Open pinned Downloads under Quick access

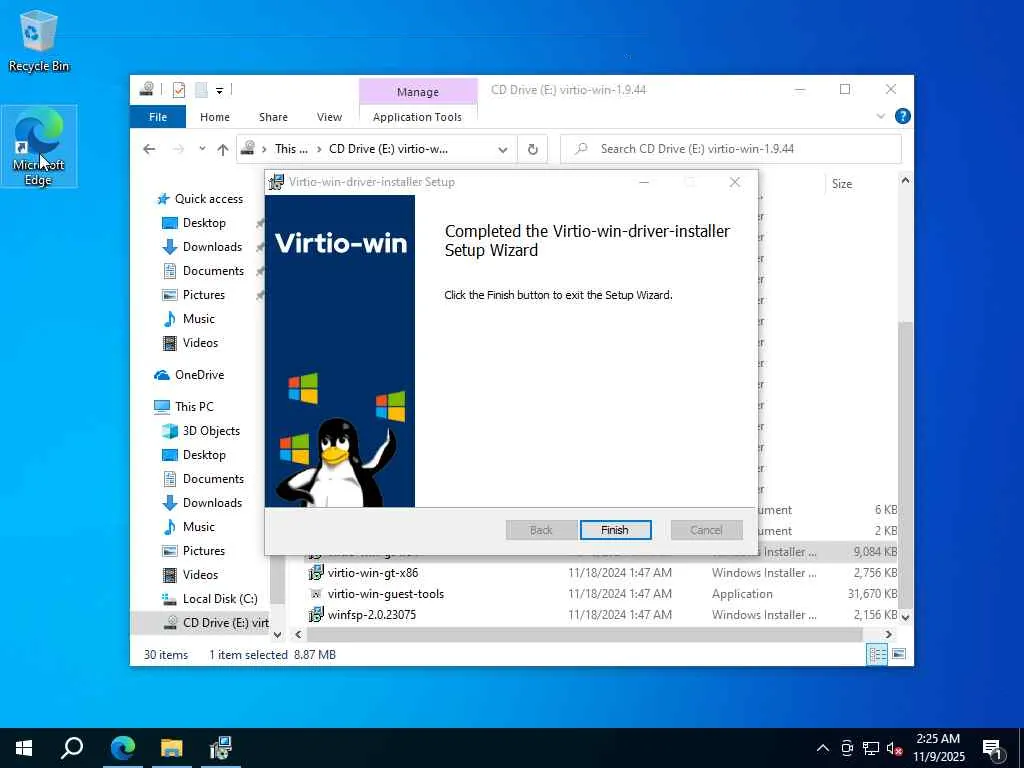click(x=212, y=247)
